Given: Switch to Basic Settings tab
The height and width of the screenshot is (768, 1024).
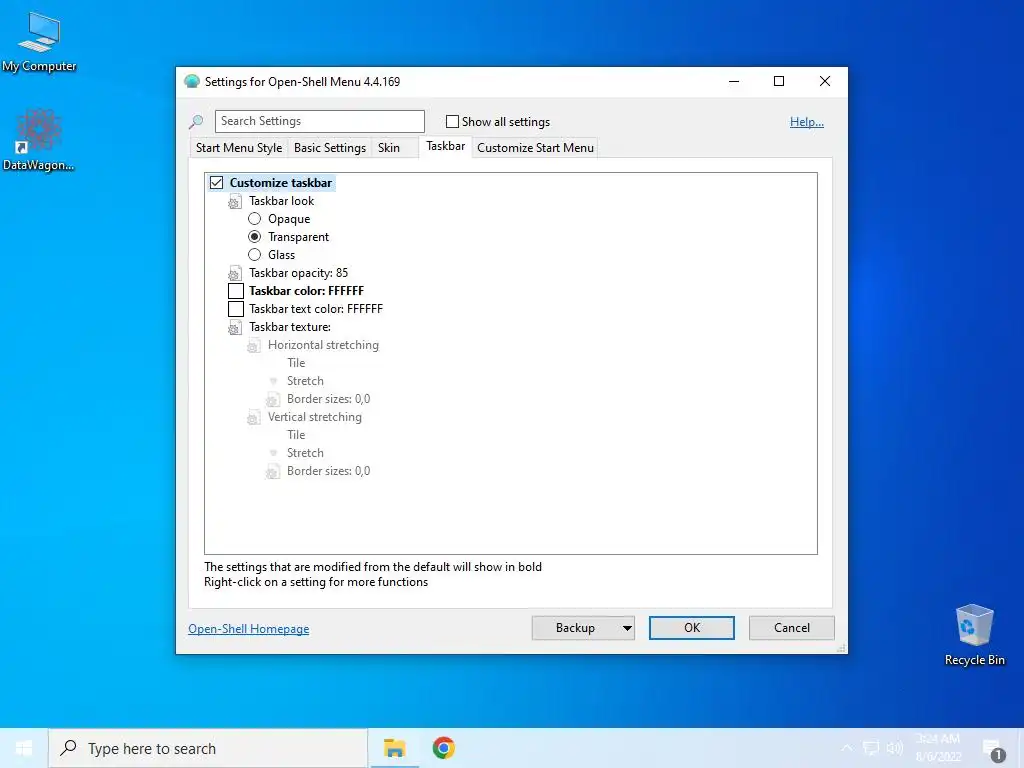Looking at the screenshot, I should pyautogui.click(x=330, y=148).
